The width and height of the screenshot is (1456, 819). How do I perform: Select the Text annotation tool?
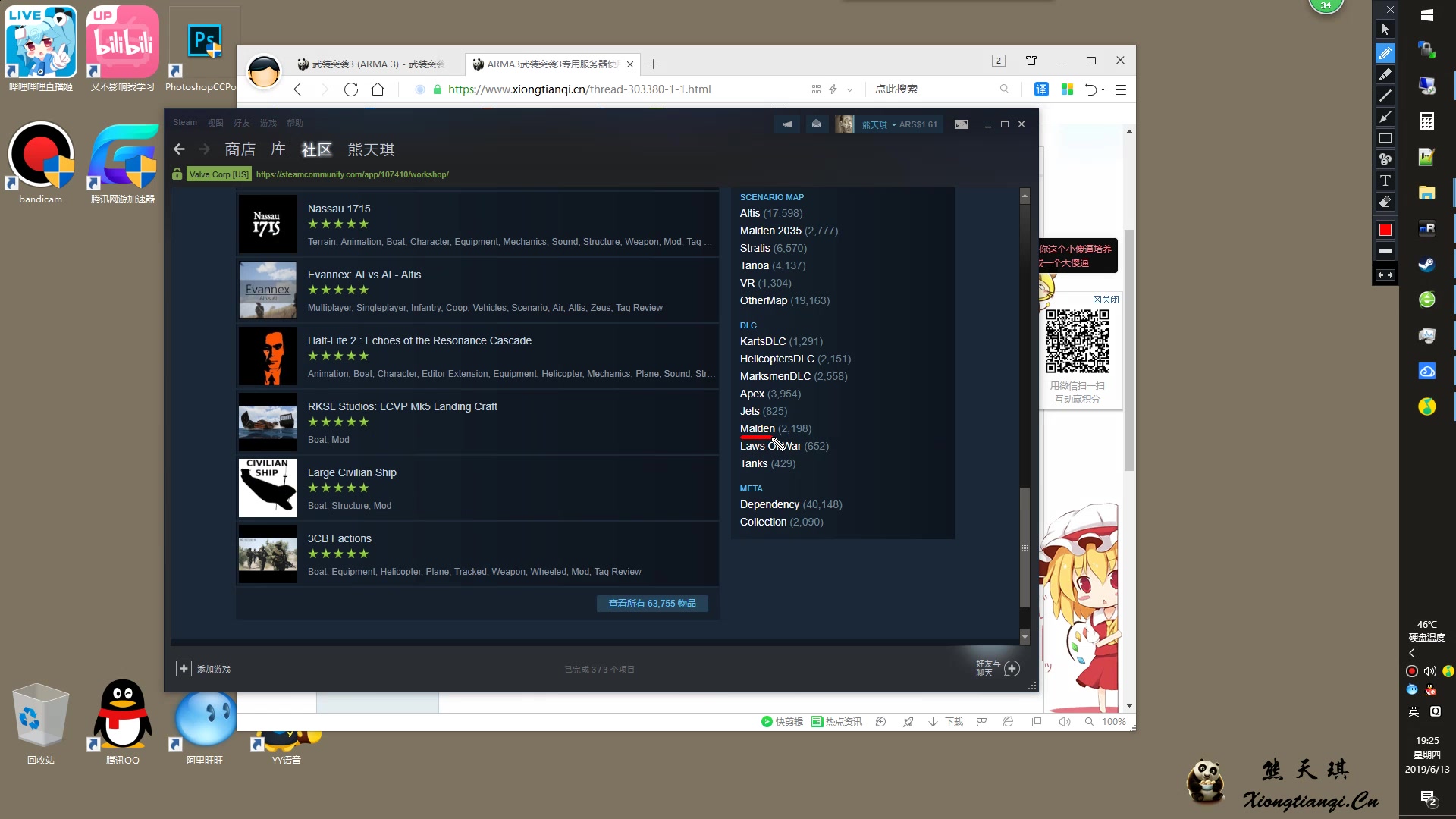coord(1385,180)
